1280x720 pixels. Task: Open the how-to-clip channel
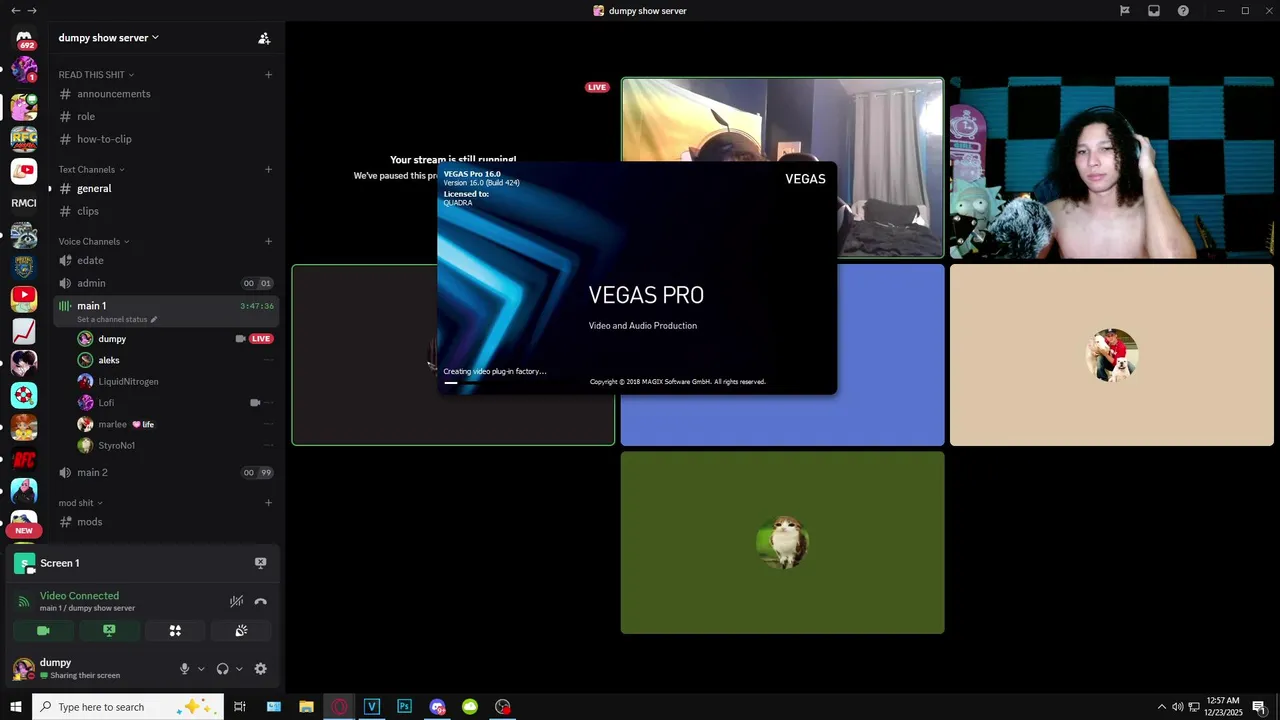165,139
